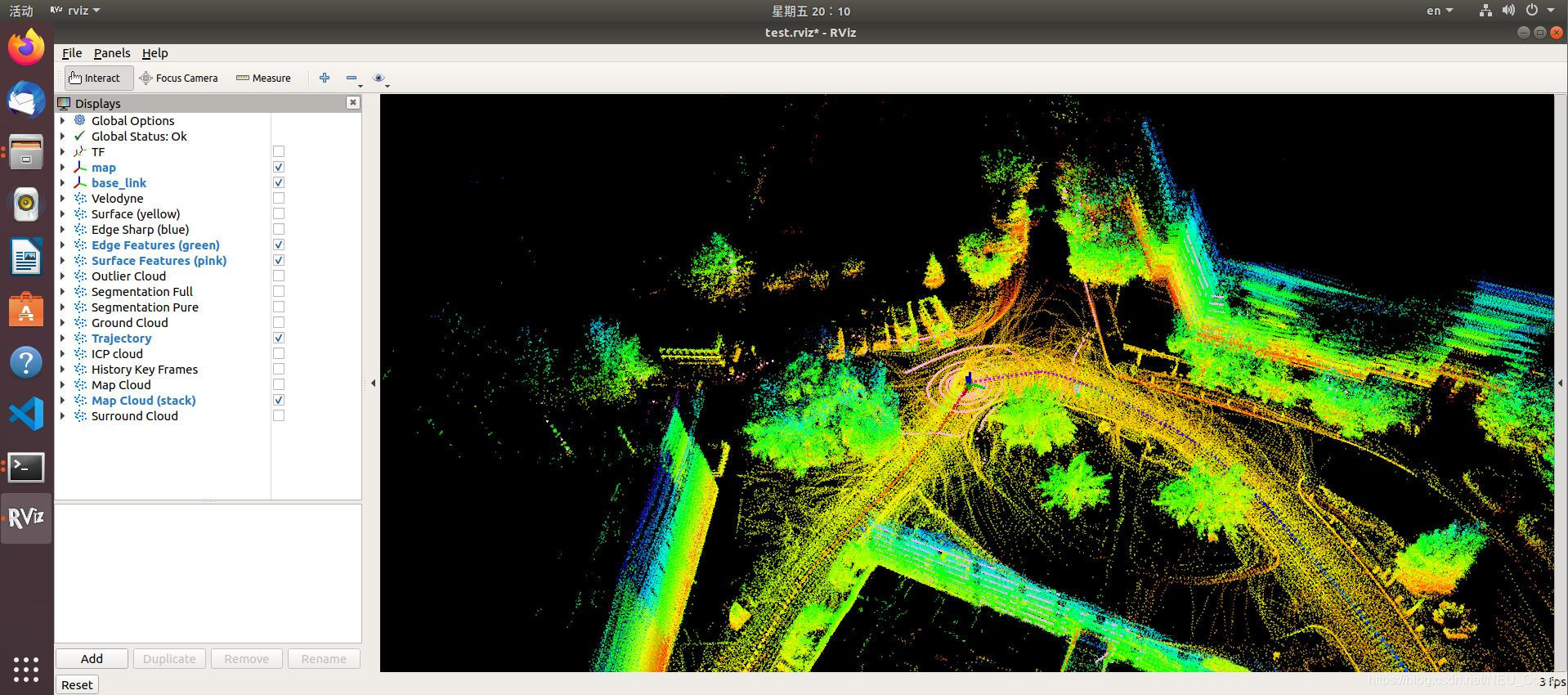
Task: Open the Terminal from the dock
Action: 26,467
